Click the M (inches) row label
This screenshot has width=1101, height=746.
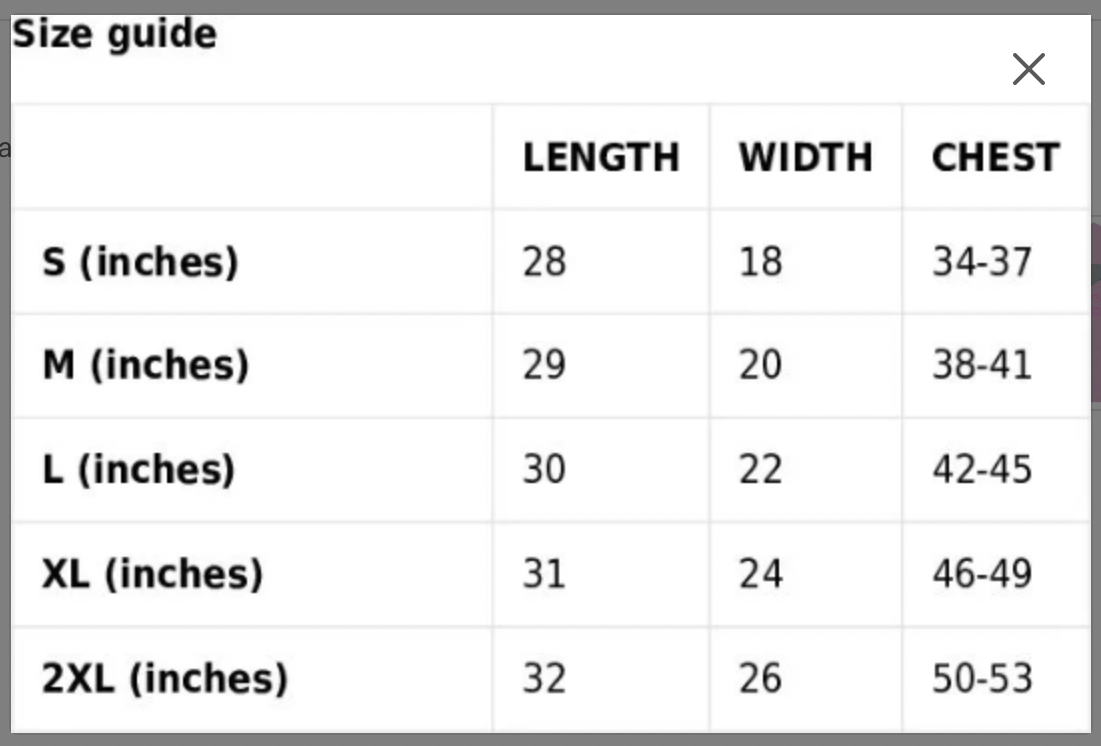(x=145, y=365)
